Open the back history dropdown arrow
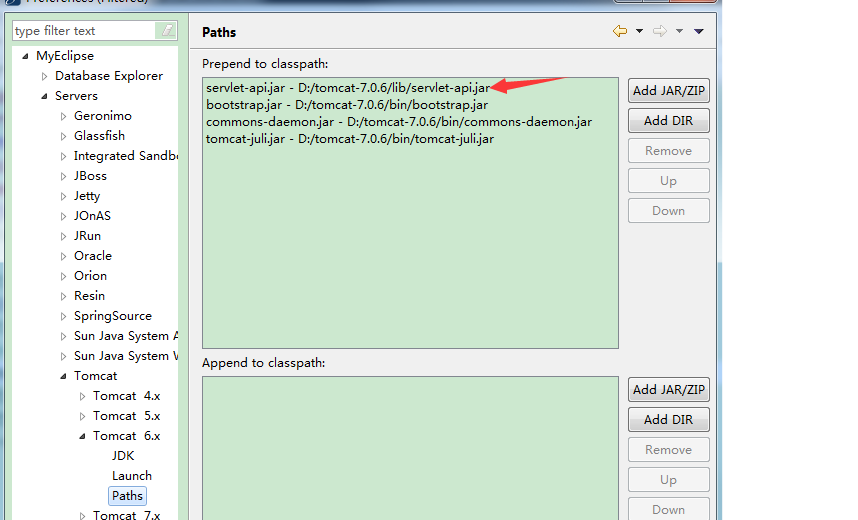This screenshot has height=520, width=858. coord(639,31)
